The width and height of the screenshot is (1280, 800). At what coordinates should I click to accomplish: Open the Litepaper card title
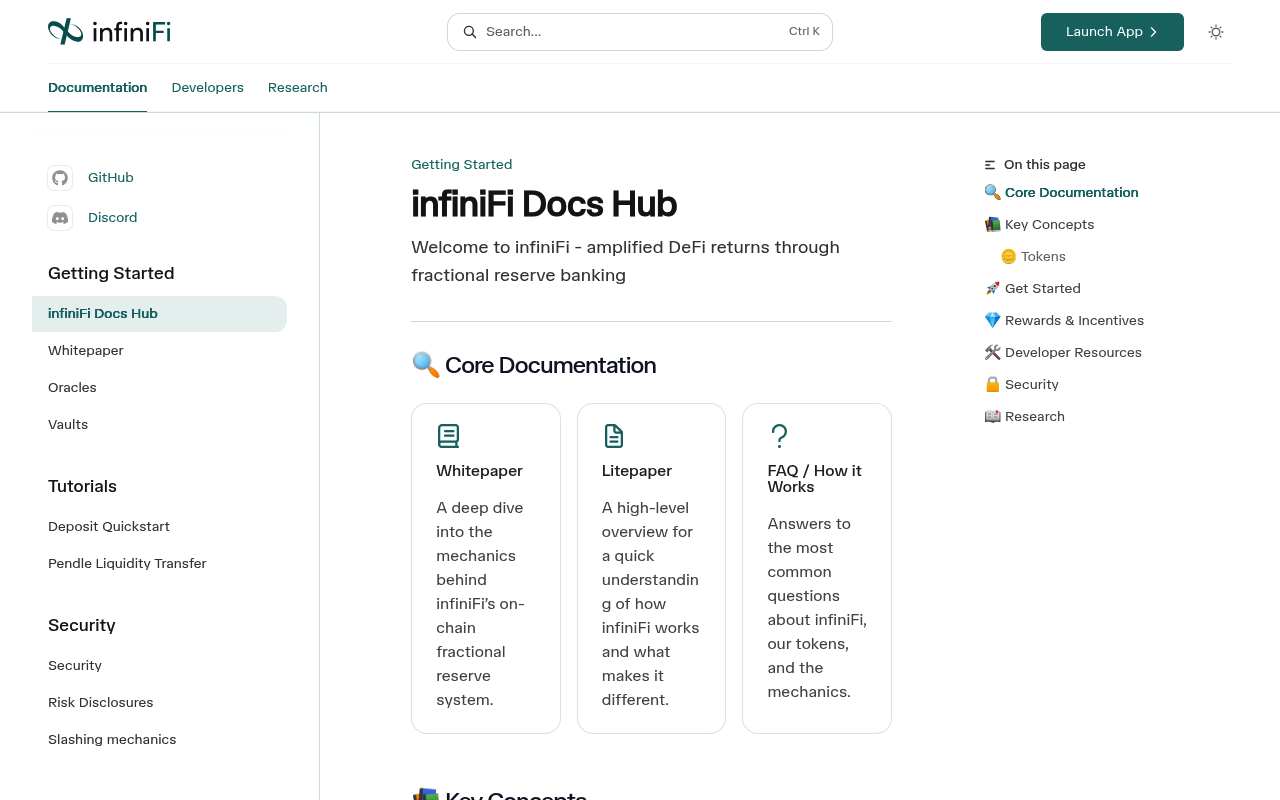pyautogui.click(x=637, y=471)
